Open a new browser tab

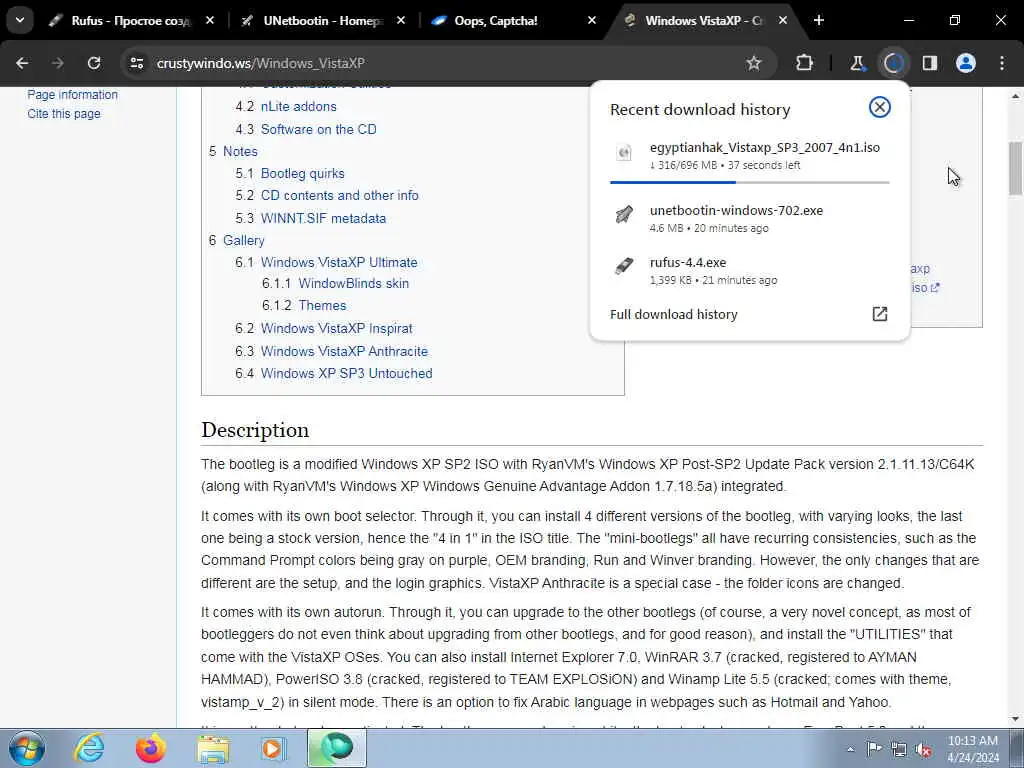(x=819, y=21)
